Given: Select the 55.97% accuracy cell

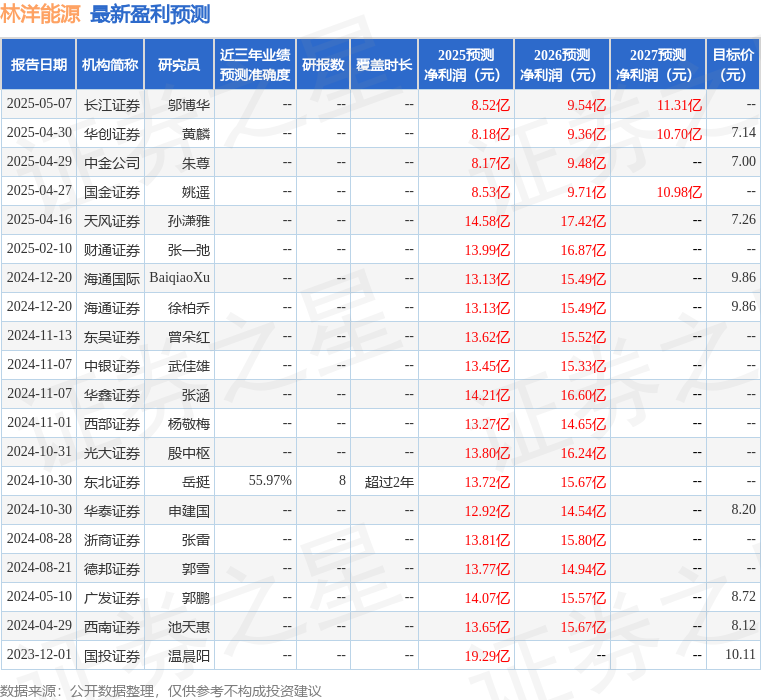Looking at the screenshot, I should click(270, 481).
